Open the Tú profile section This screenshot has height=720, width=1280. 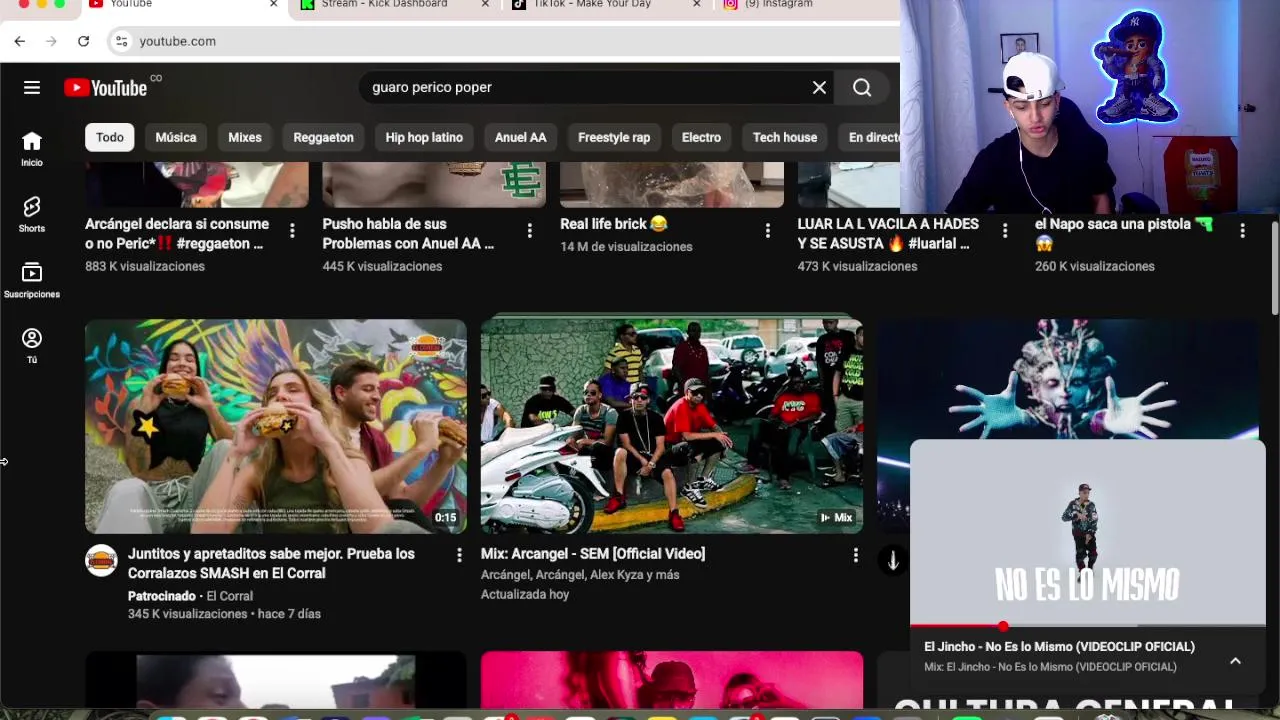tap(32, 346)
